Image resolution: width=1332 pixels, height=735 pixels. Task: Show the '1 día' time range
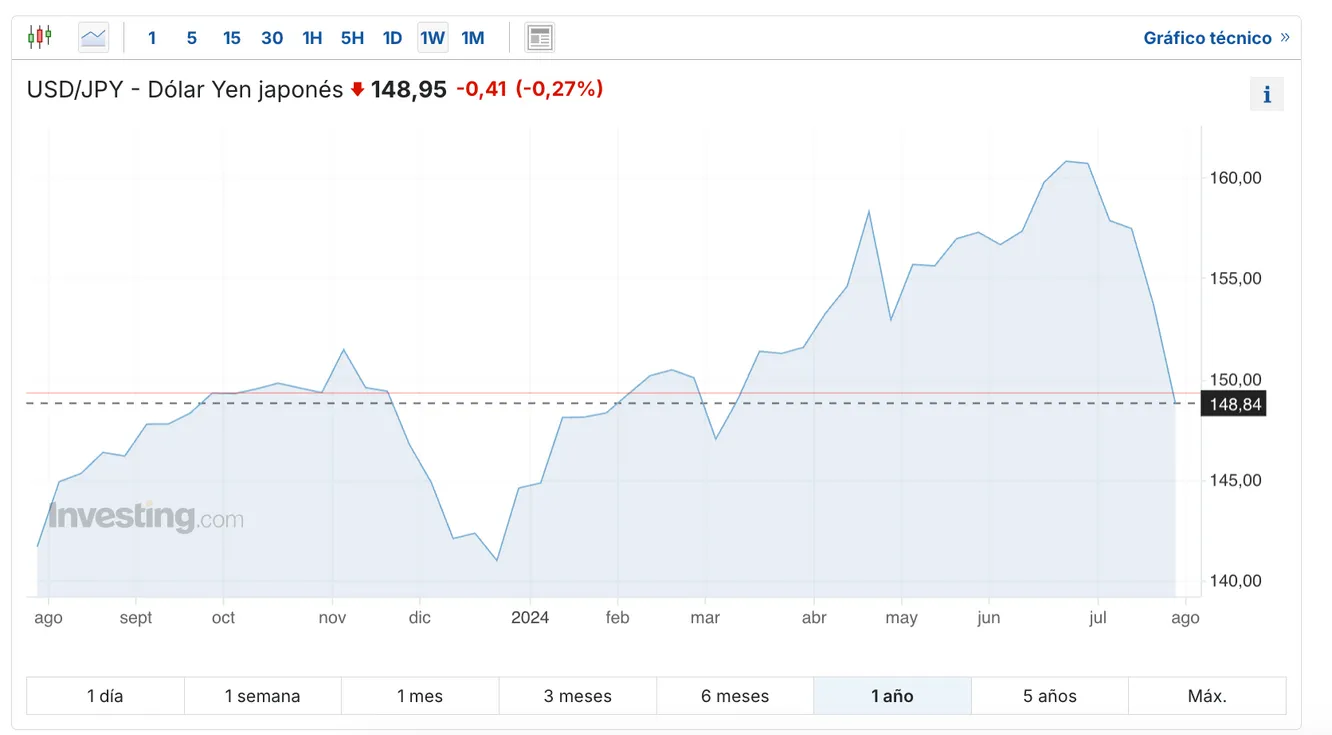point(105,696)
